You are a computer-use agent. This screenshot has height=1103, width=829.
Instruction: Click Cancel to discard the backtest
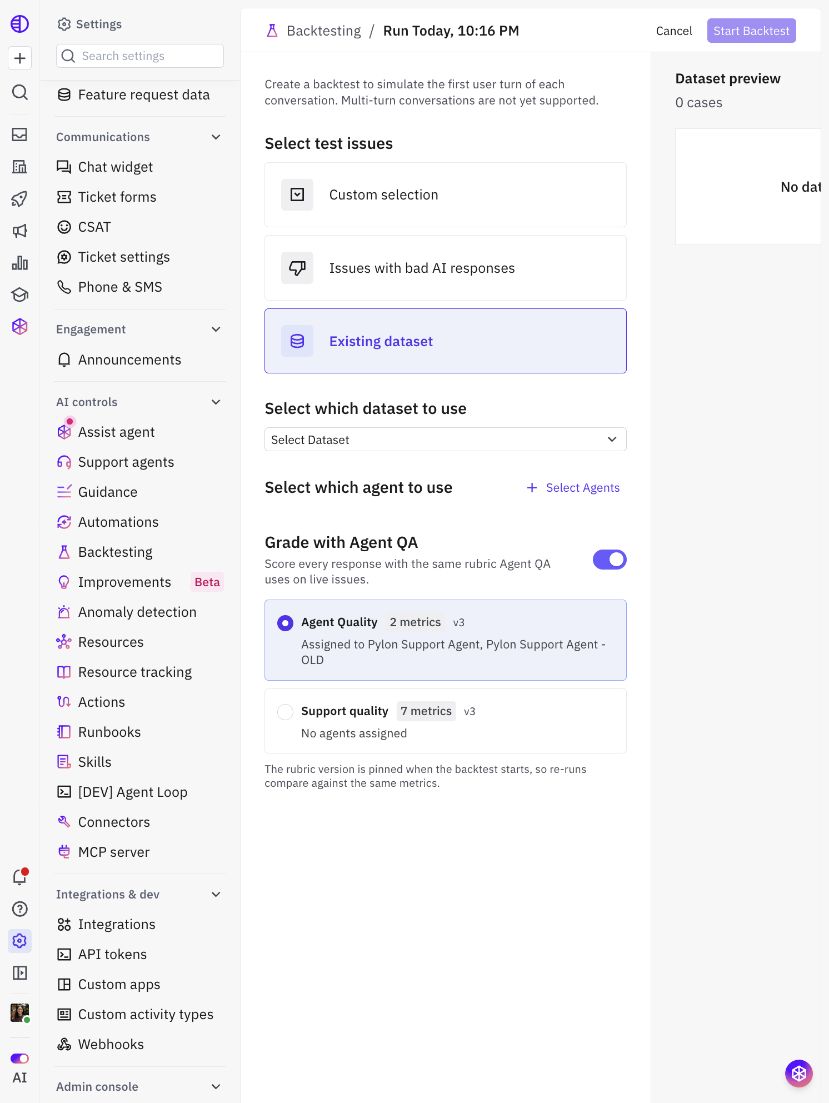coord(673,31)
